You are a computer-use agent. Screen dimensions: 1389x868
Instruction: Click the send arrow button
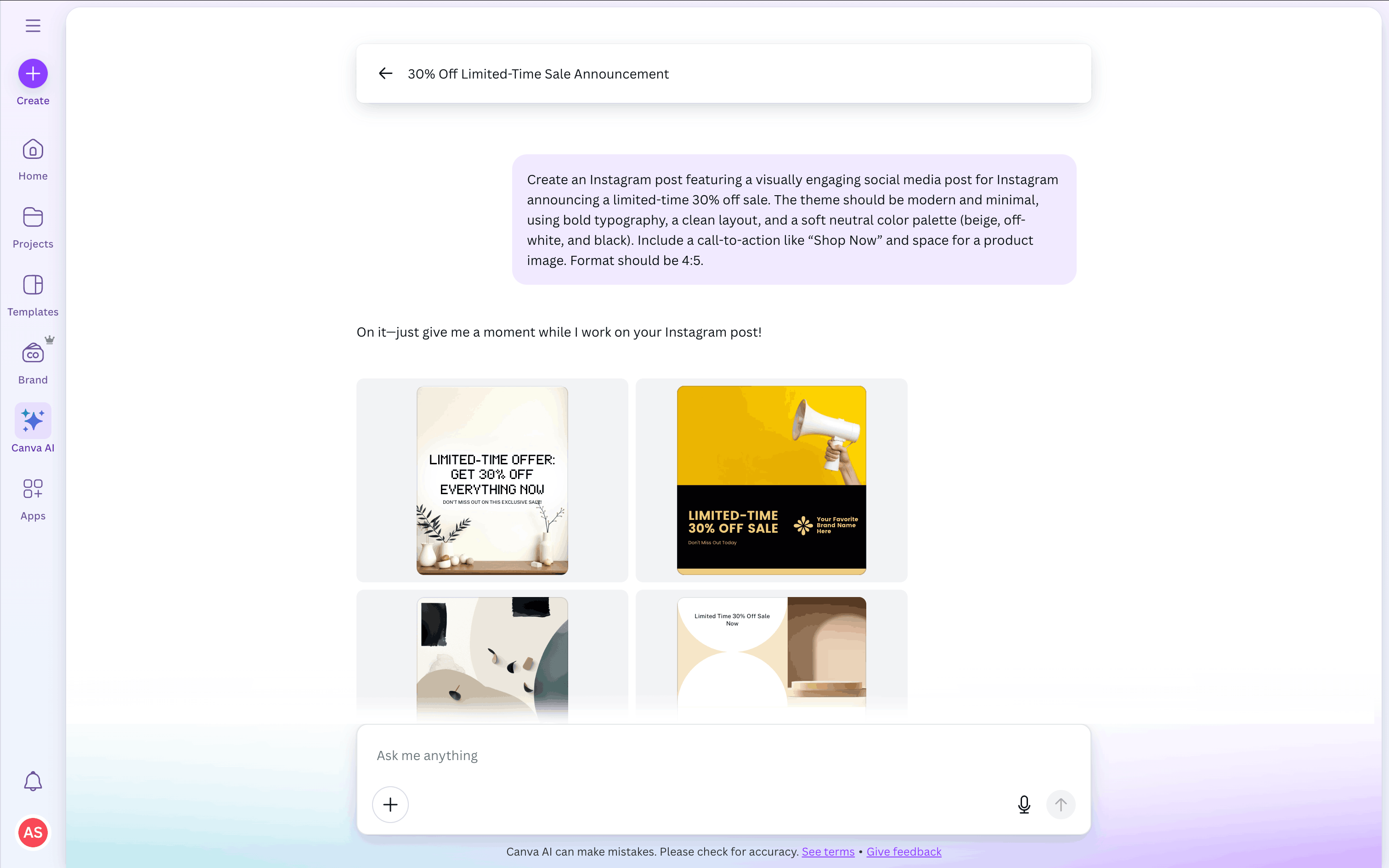coord(1061,804)
